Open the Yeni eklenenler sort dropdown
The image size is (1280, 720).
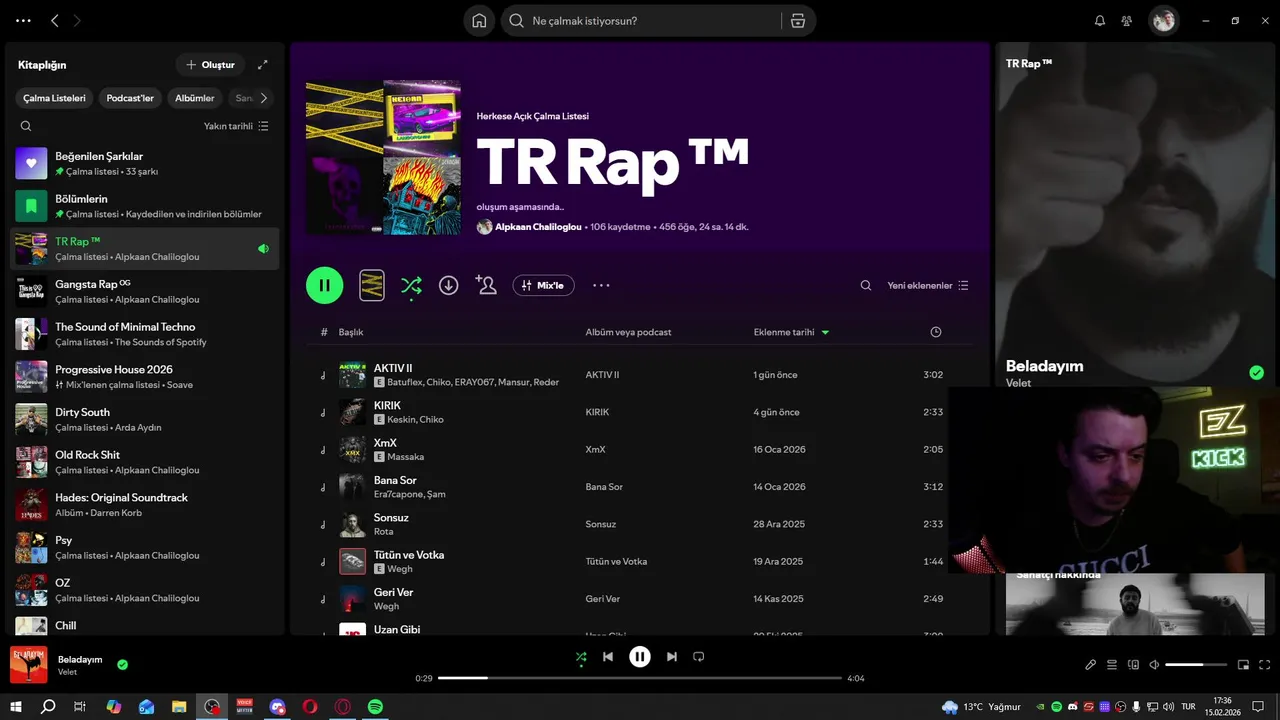click(x=928, y=285)
